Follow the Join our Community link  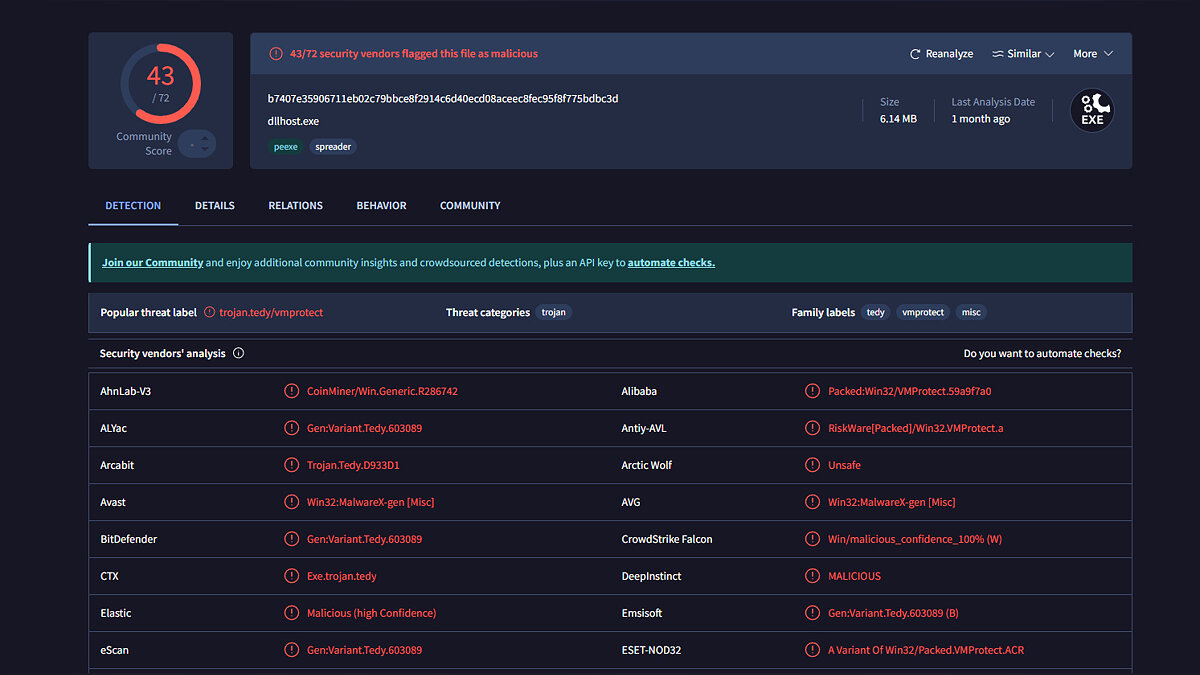click(x=152, y=263)
